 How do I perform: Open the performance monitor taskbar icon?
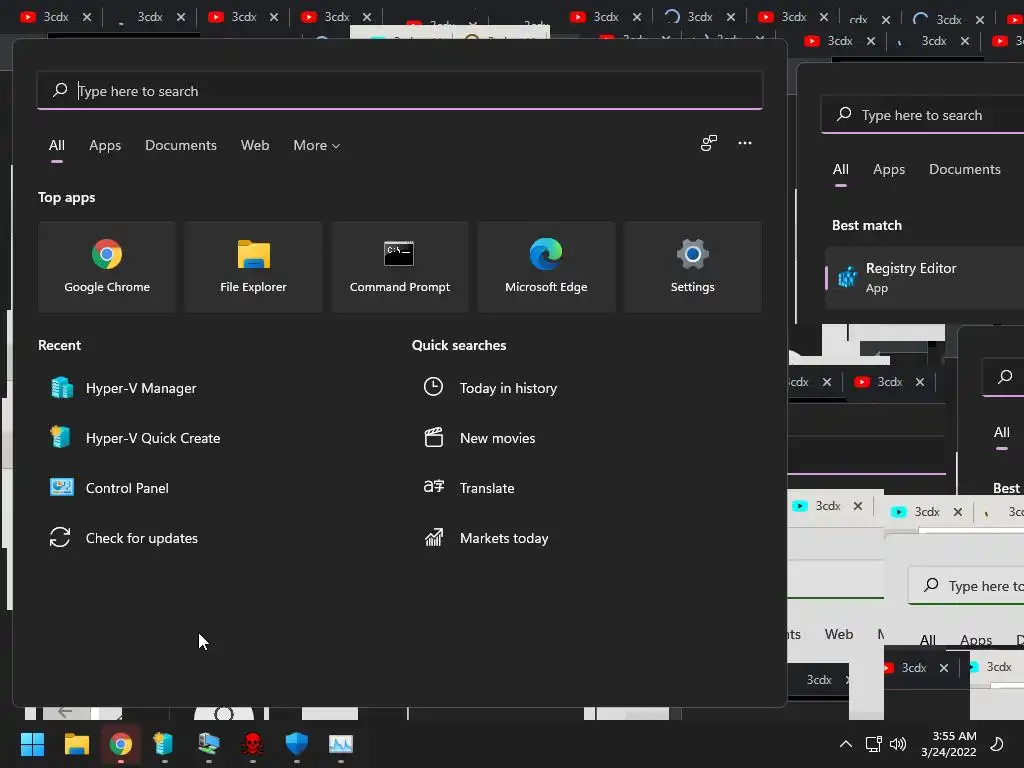pyautogui.click(x=341, y=744)
